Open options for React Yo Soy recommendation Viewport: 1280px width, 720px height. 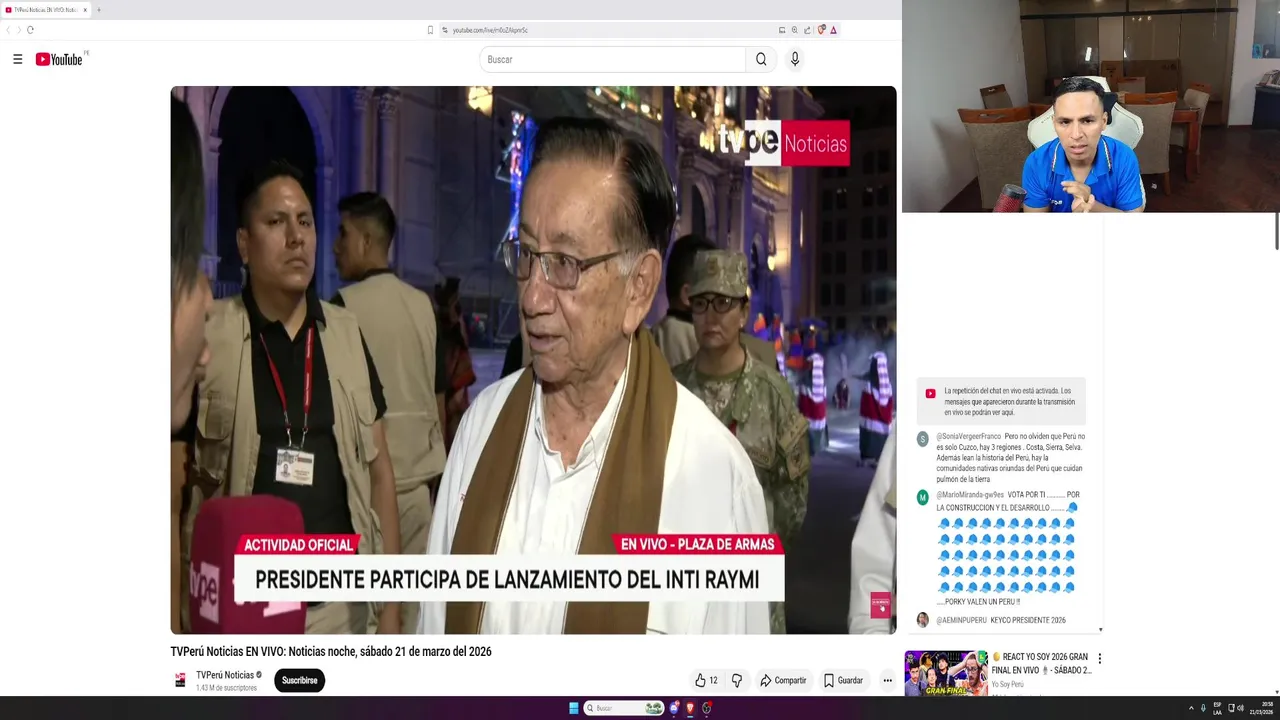coord(1099,659)
